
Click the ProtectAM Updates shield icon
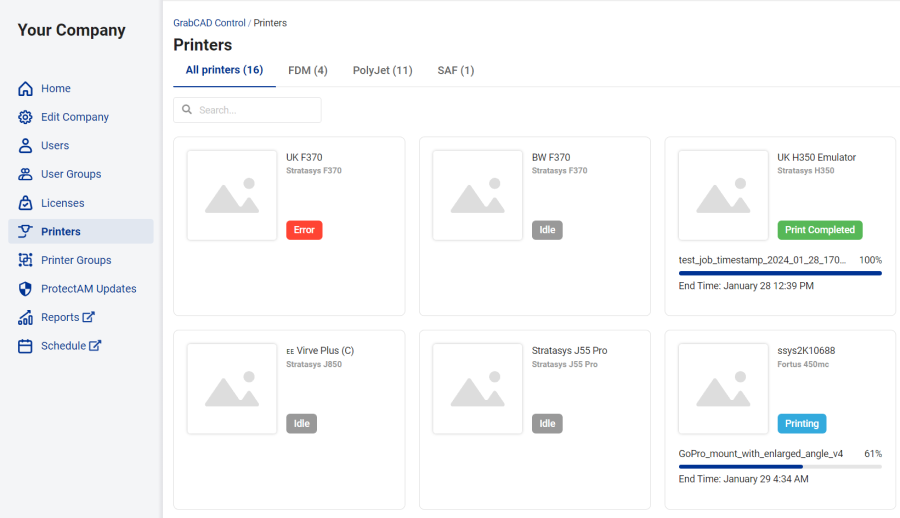coord(26,289)
